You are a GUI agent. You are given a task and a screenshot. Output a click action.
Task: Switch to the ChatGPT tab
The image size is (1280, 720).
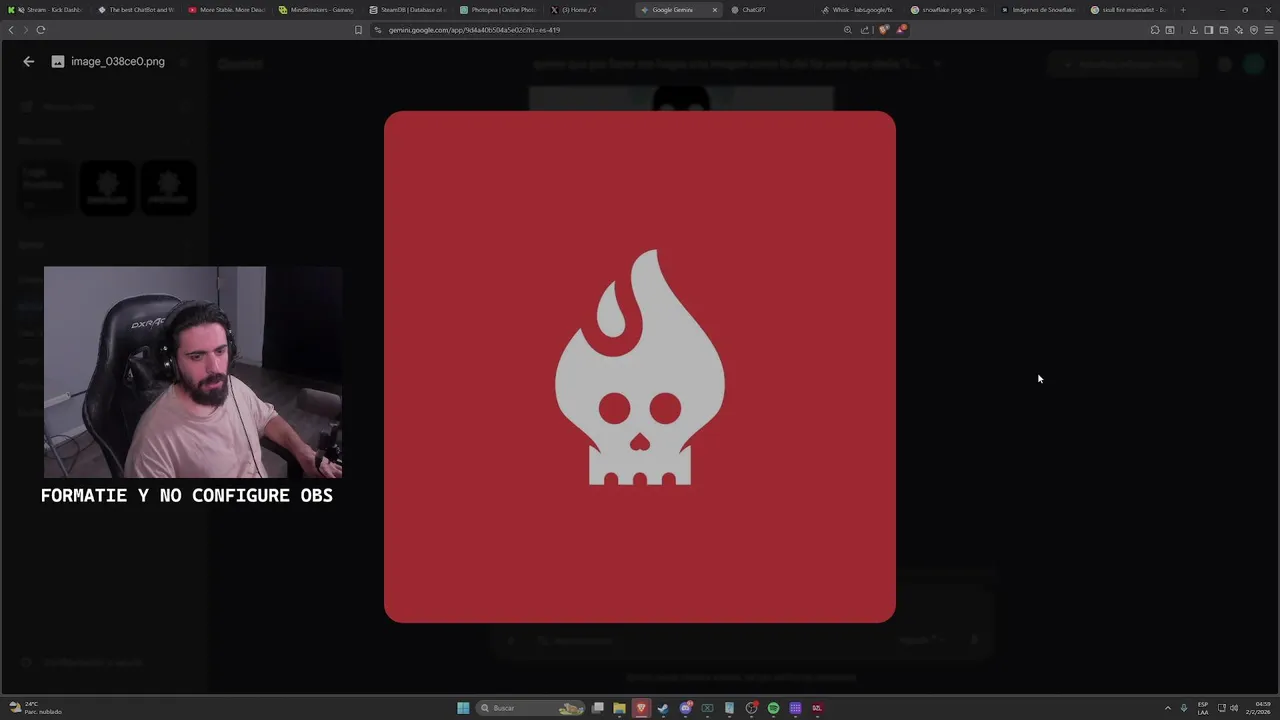tap(768, 10)
